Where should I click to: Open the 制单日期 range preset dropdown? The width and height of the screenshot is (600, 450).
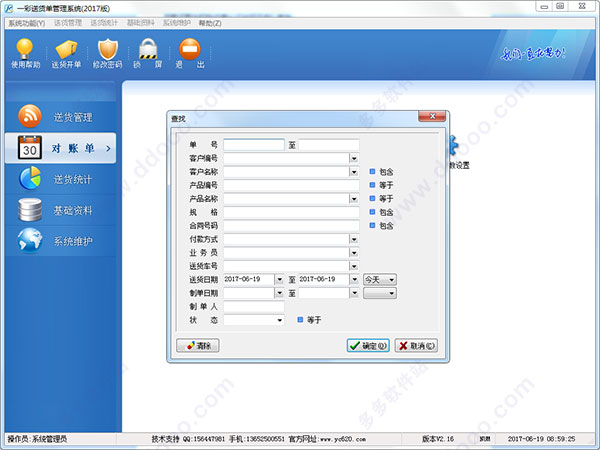(380, 293)
